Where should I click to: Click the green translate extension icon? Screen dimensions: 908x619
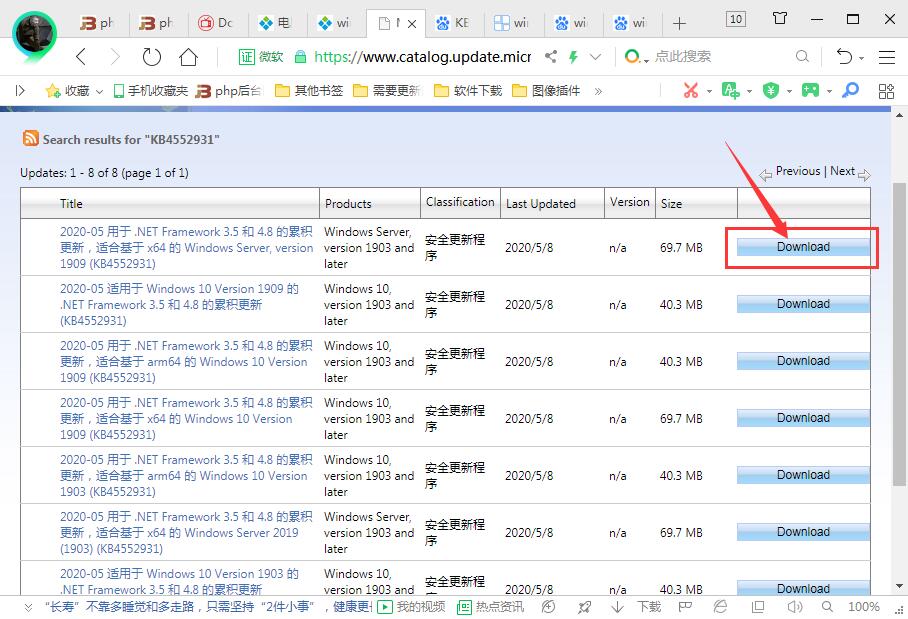click(731, 90)
